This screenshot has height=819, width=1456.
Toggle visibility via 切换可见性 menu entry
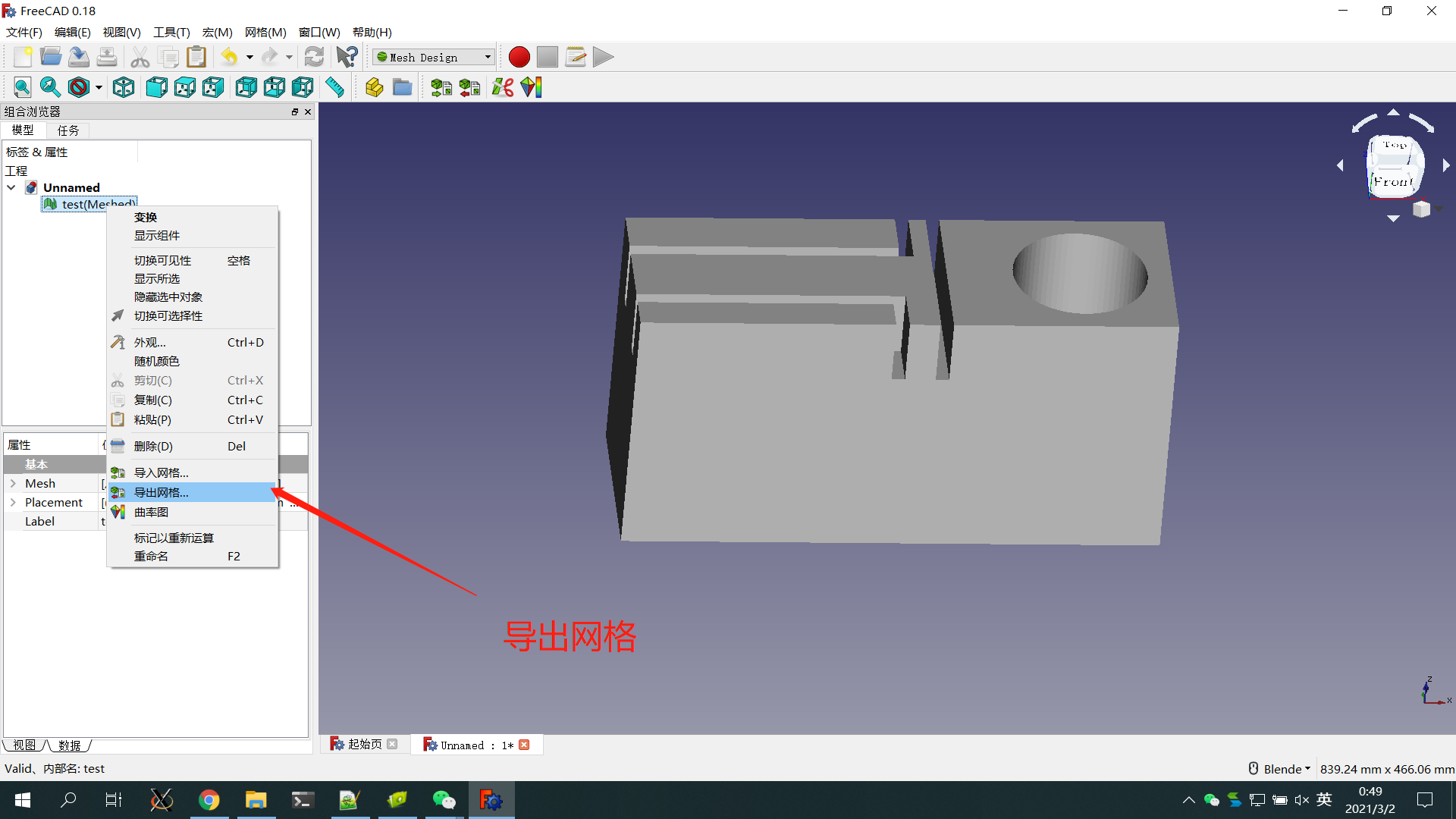[x=162, y=260]
